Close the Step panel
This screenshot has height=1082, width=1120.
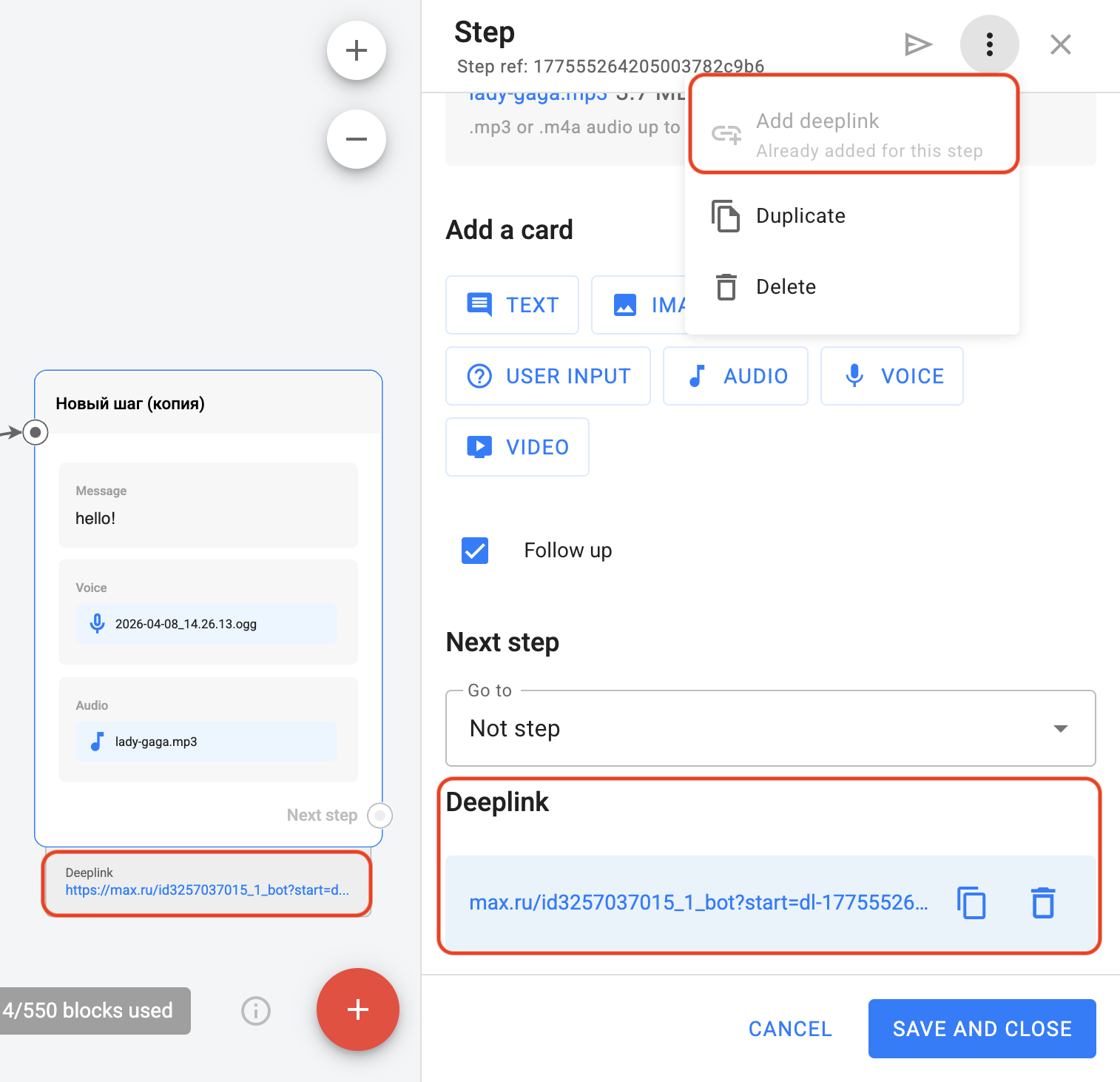pos(1060,44)
